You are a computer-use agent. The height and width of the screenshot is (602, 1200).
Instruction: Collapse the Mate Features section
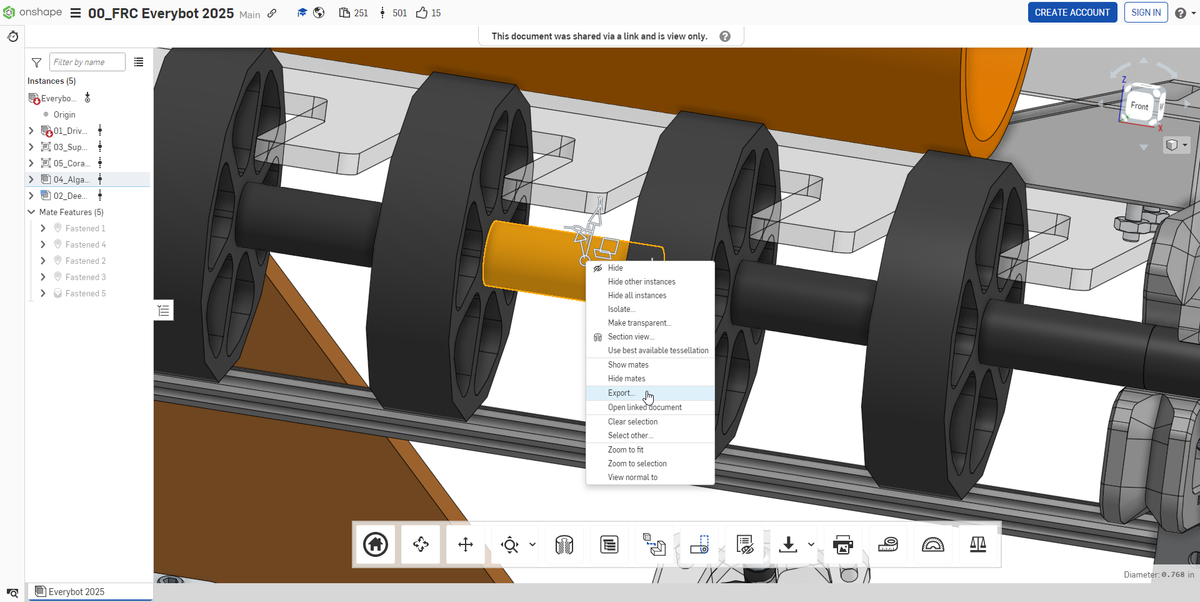pyautogui.click(x=32, y=212)
